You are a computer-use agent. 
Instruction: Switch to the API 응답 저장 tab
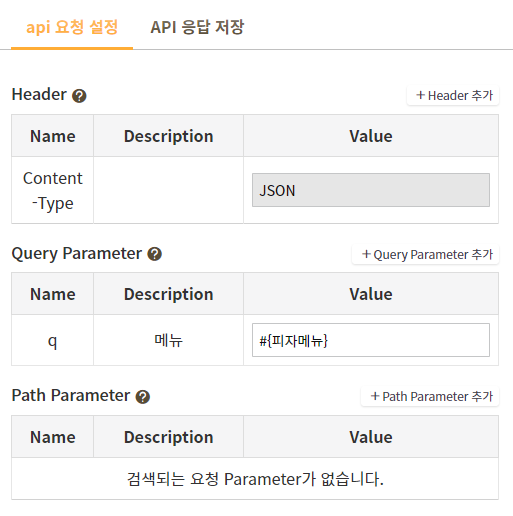[197, 27]
